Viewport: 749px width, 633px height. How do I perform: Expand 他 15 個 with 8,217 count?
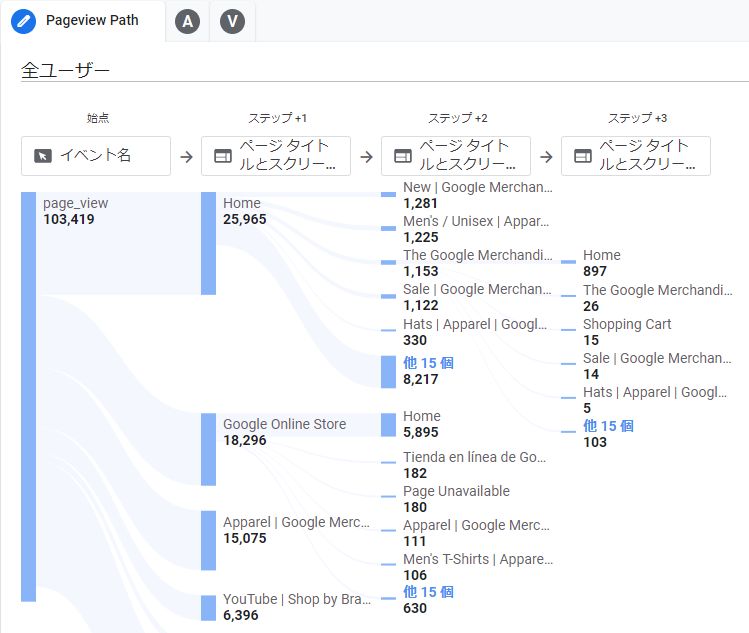pyautogui.click(x=428, y=363)
